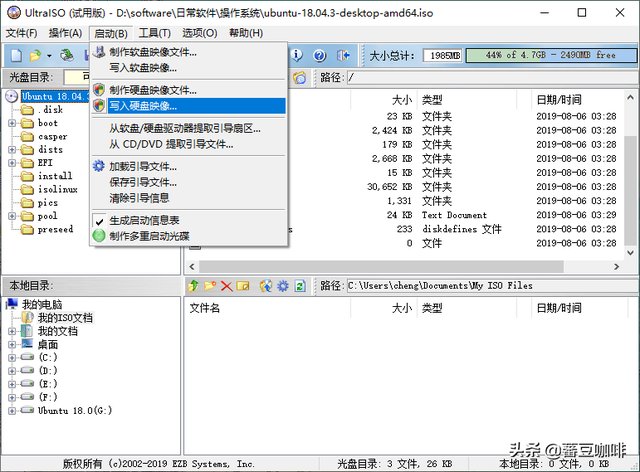Screen dimensions: 640x472
Task: Click the Text Document type cell
Action: pyautogui.click(x=454, y=215)
